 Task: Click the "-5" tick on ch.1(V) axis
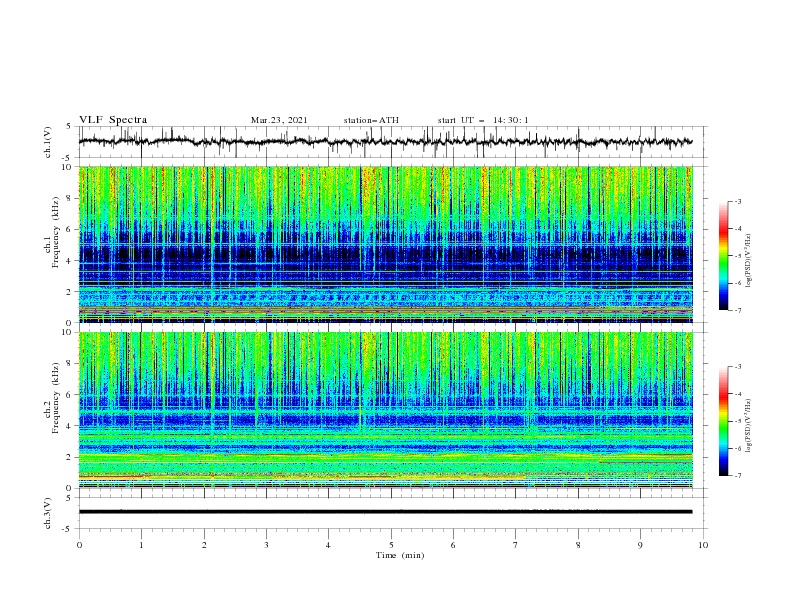click(x=68, y=158)
